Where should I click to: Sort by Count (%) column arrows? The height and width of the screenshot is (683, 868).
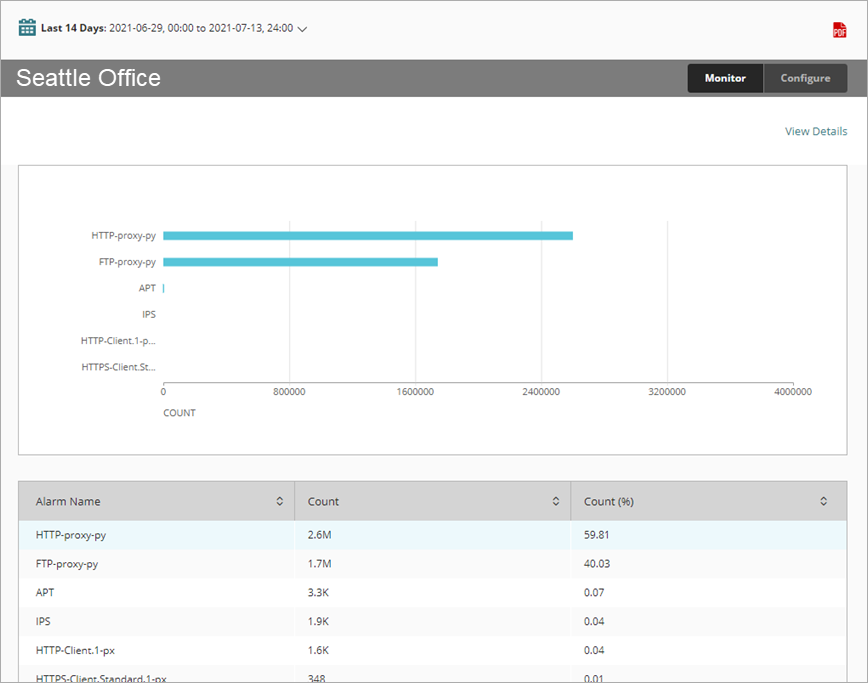coord(823,501)
